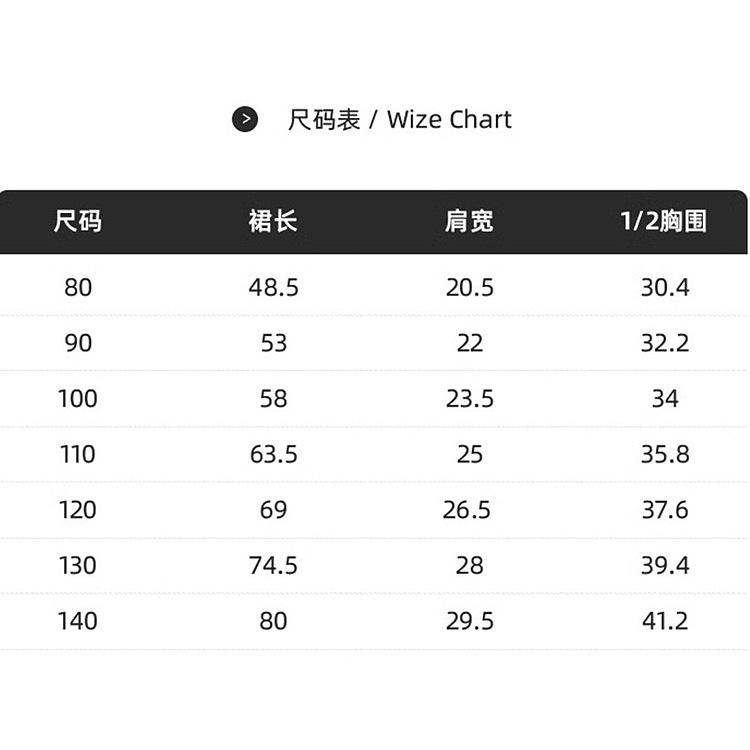The image size is (750, 750).
Task: Click the 63.5 skirt length value
Action: [x=274, y=454]
